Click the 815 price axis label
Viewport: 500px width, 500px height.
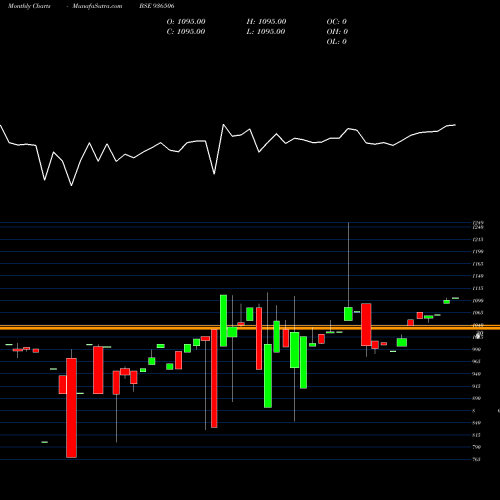pos(477,435)
